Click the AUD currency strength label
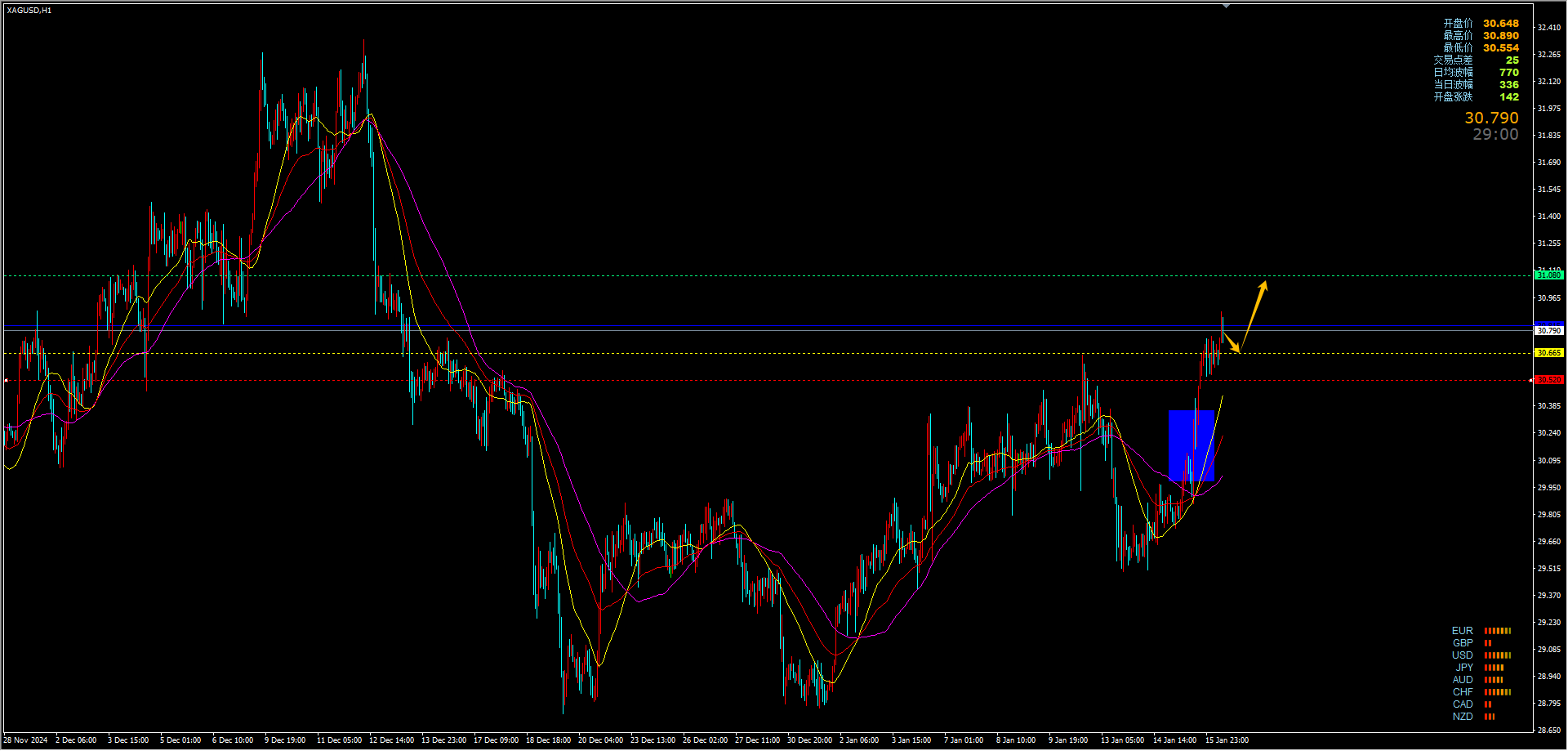The image size is (1568, 751). coord(1462,680)
